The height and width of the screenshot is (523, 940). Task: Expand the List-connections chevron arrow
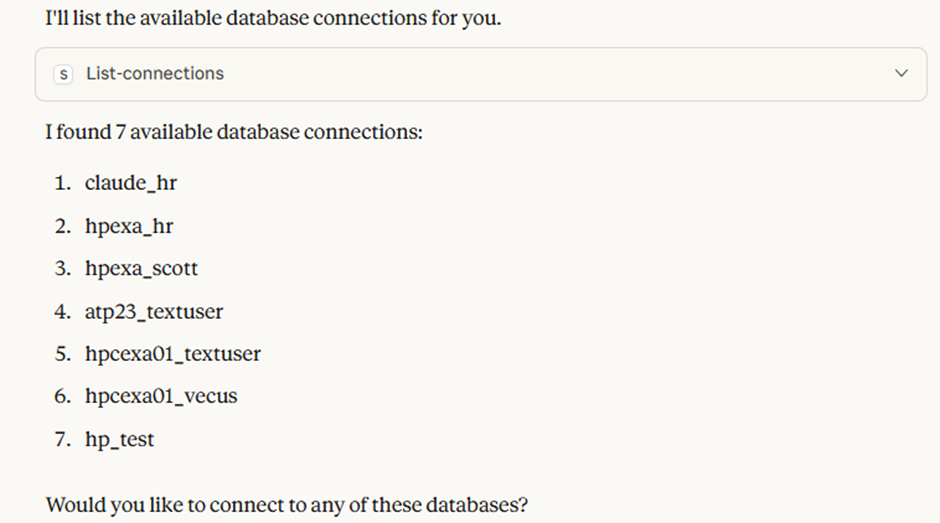[901, 74]
